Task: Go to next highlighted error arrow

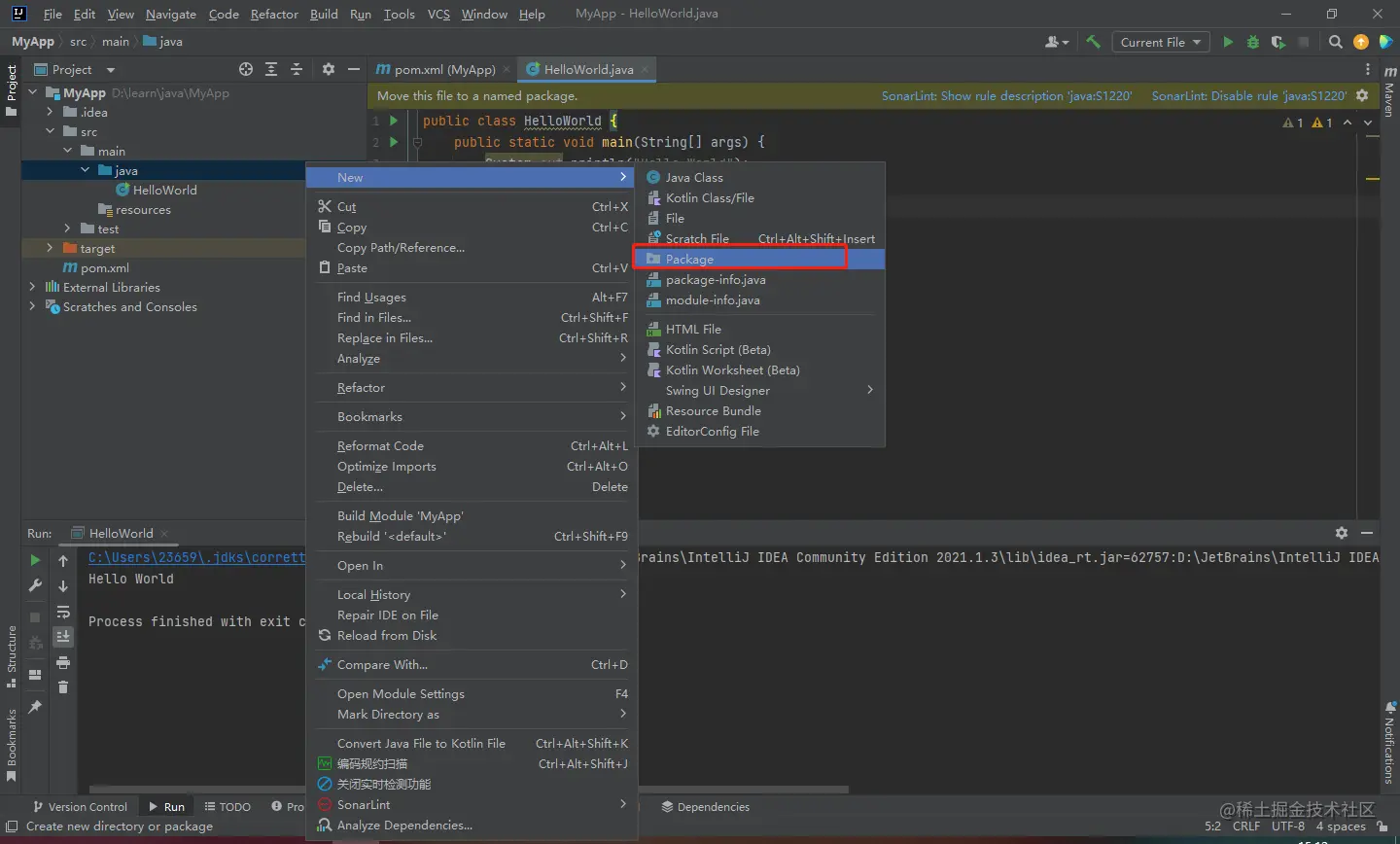Action: 1368,123
